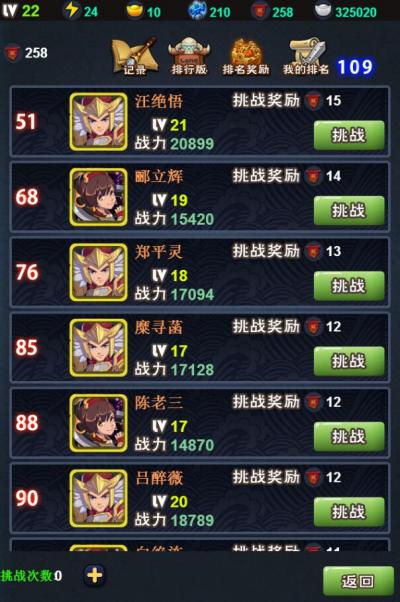
Task: View avatar of 陈老三 at rank 88
Action: tap(98, 423)
